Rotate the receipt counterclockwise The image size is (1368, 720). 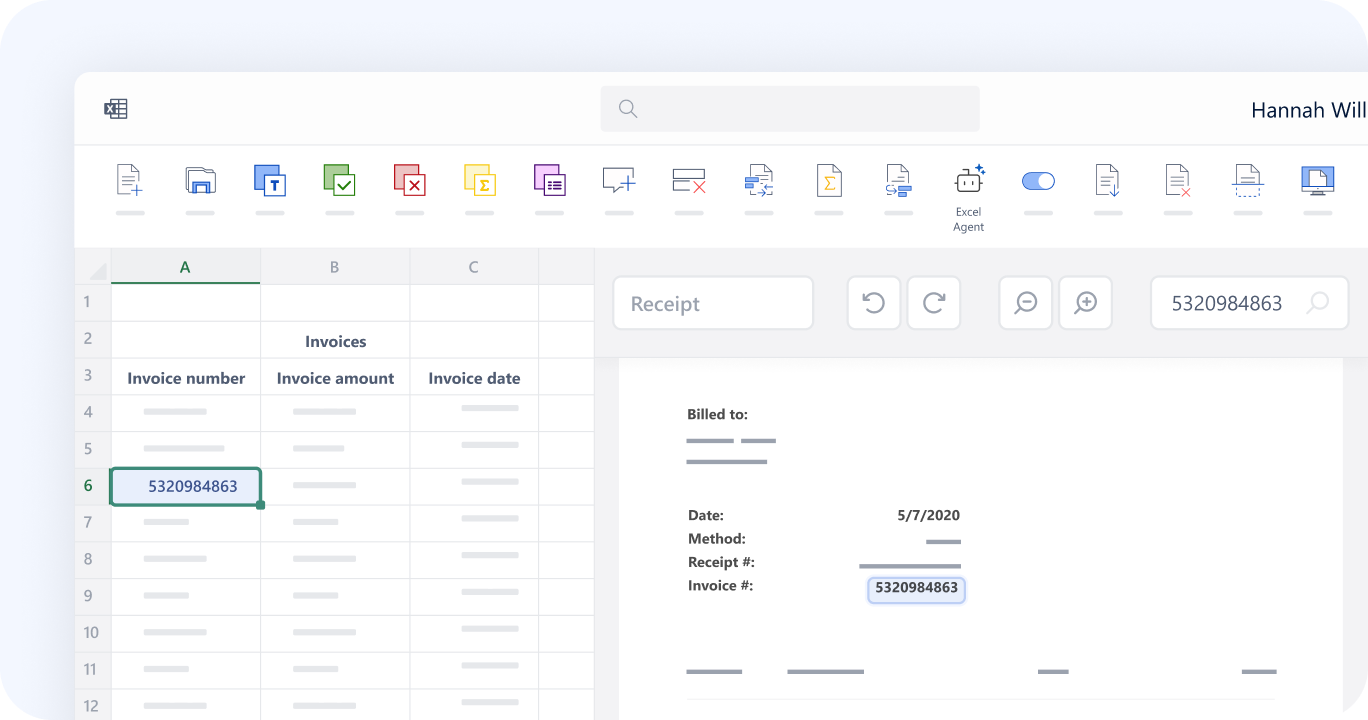click(874, 303)
